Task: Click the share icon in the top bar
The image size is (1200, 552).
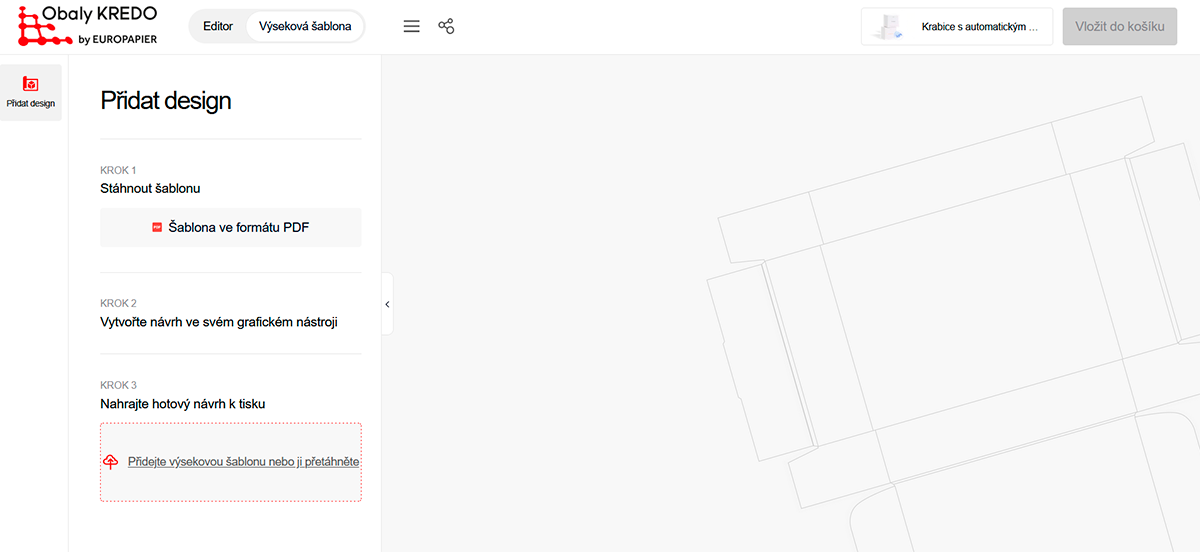Action: click(x=446, y=27)
